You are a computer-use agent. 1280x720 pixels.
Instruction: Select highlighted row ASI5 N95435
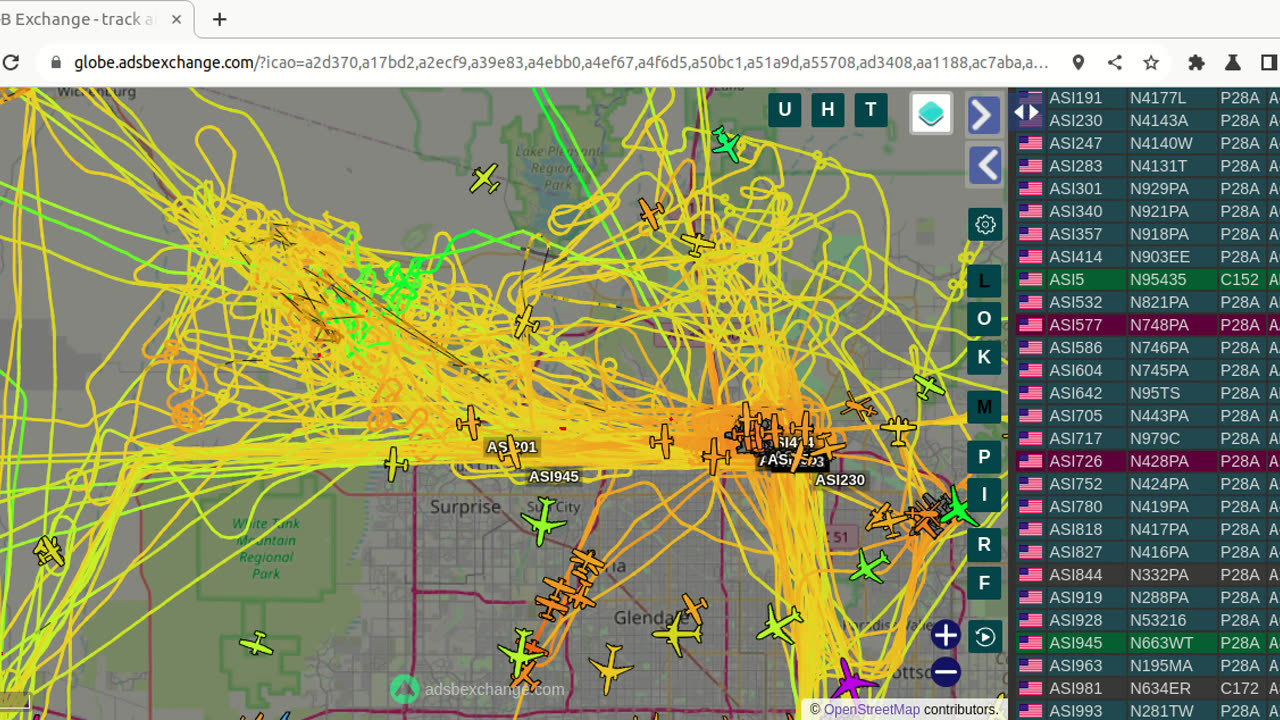click(1148, 280)
